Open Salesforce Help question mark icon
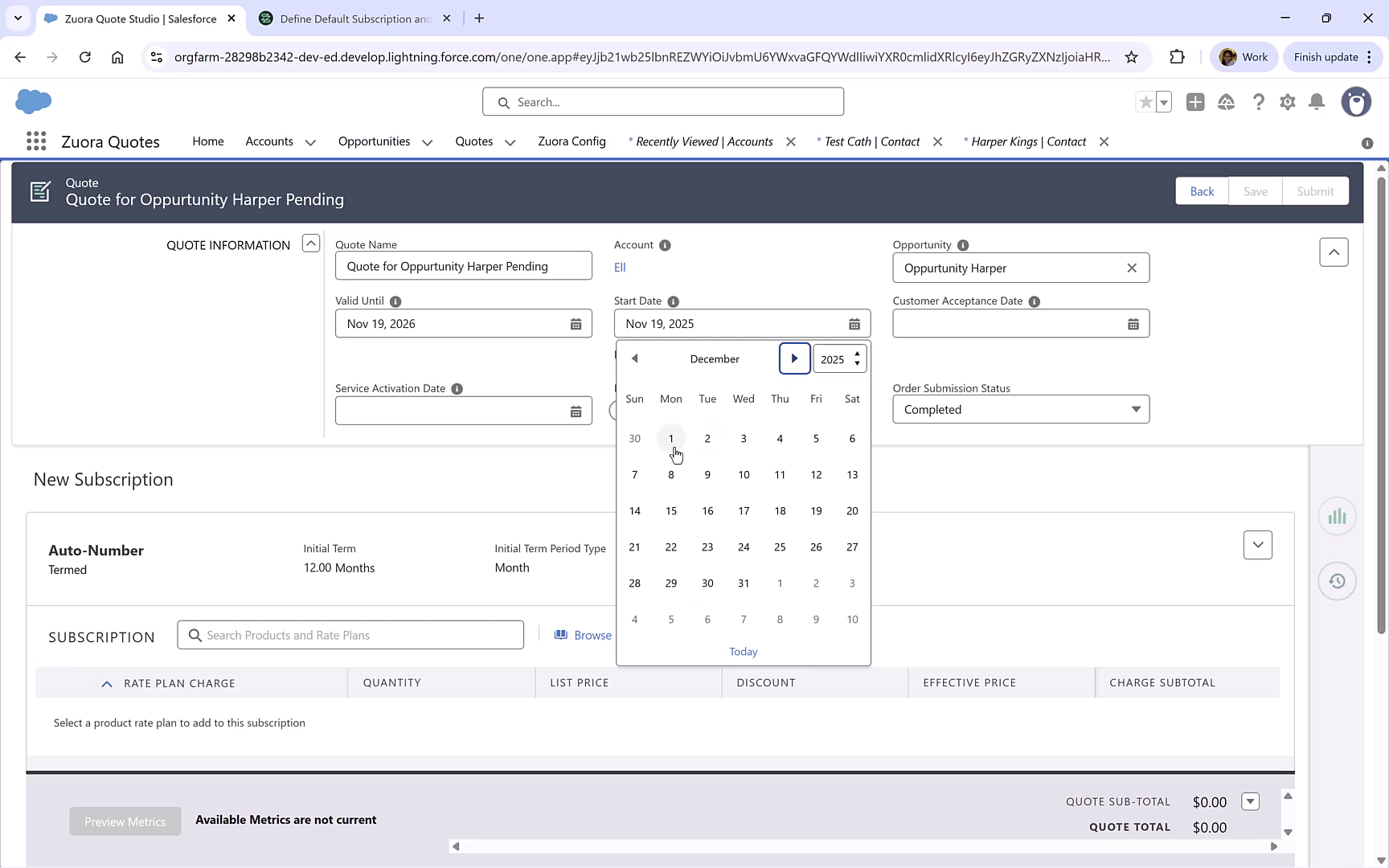The width and height of the screenshot is (1389, 868). point(1259,102)
